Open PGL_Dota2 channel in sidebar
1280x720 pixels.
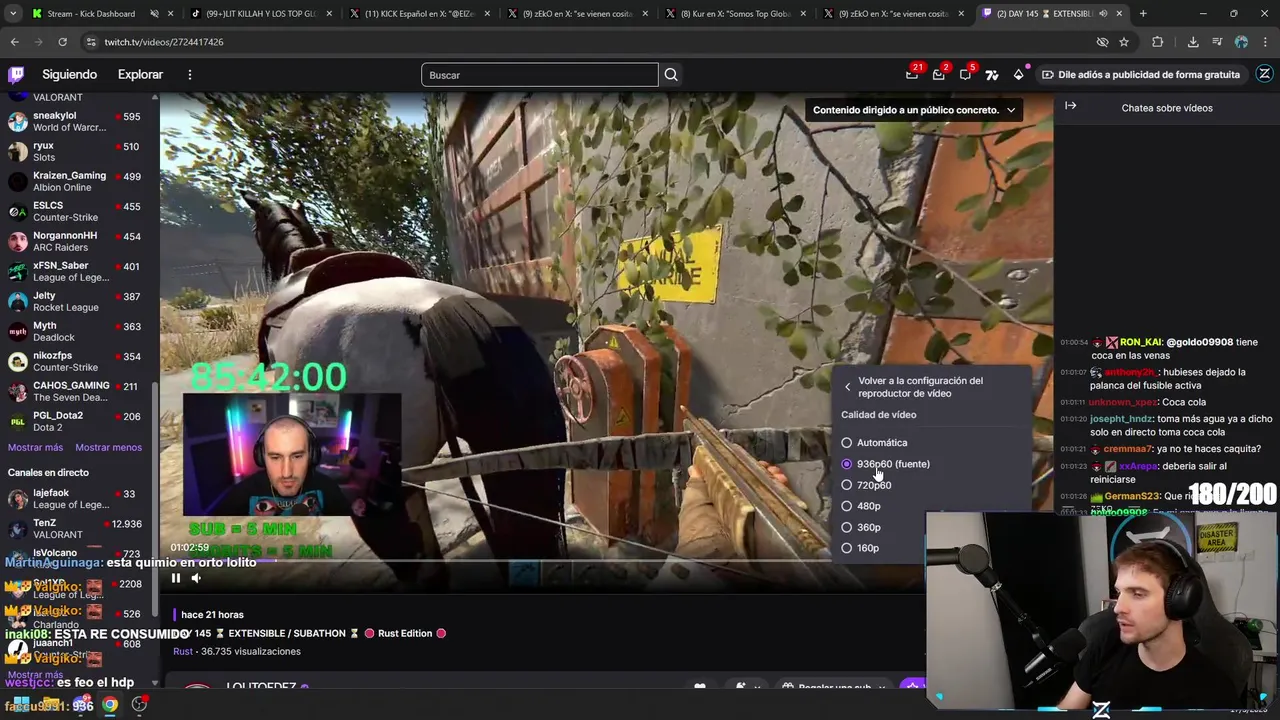click(x=76, y=422)
